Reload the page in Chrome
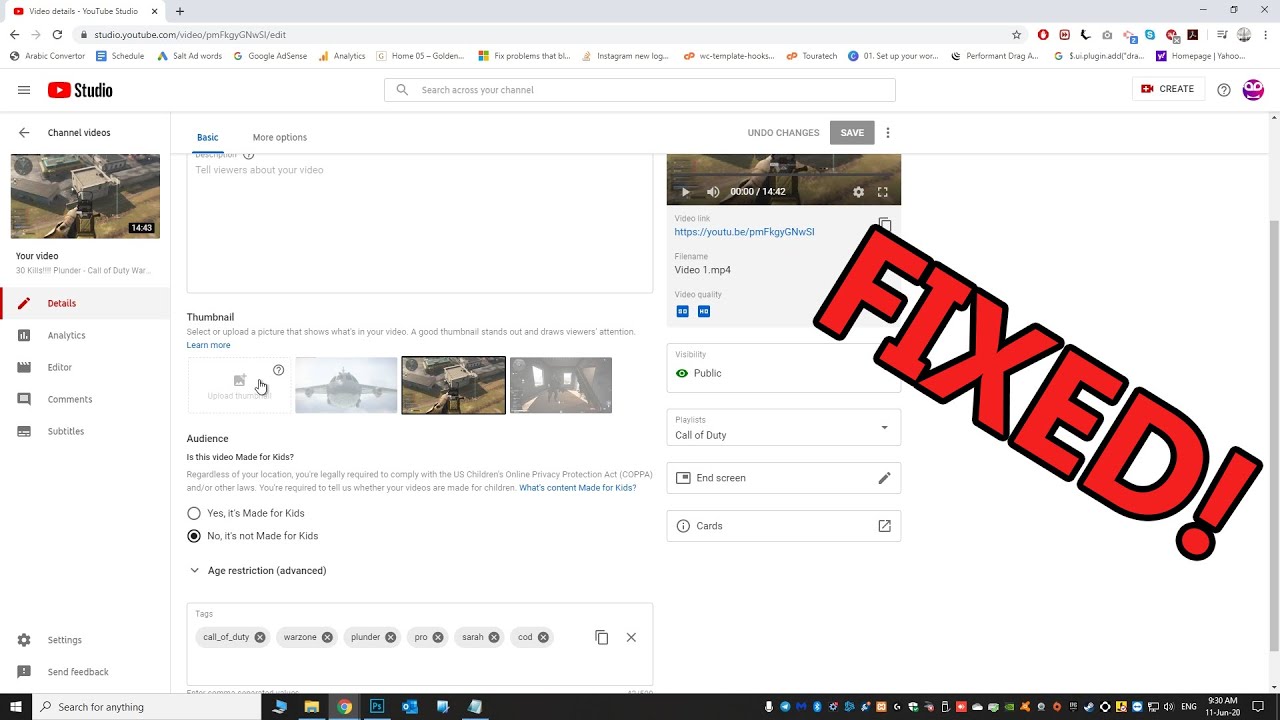This screenshot has height=720, width=1280. (57, 35)
